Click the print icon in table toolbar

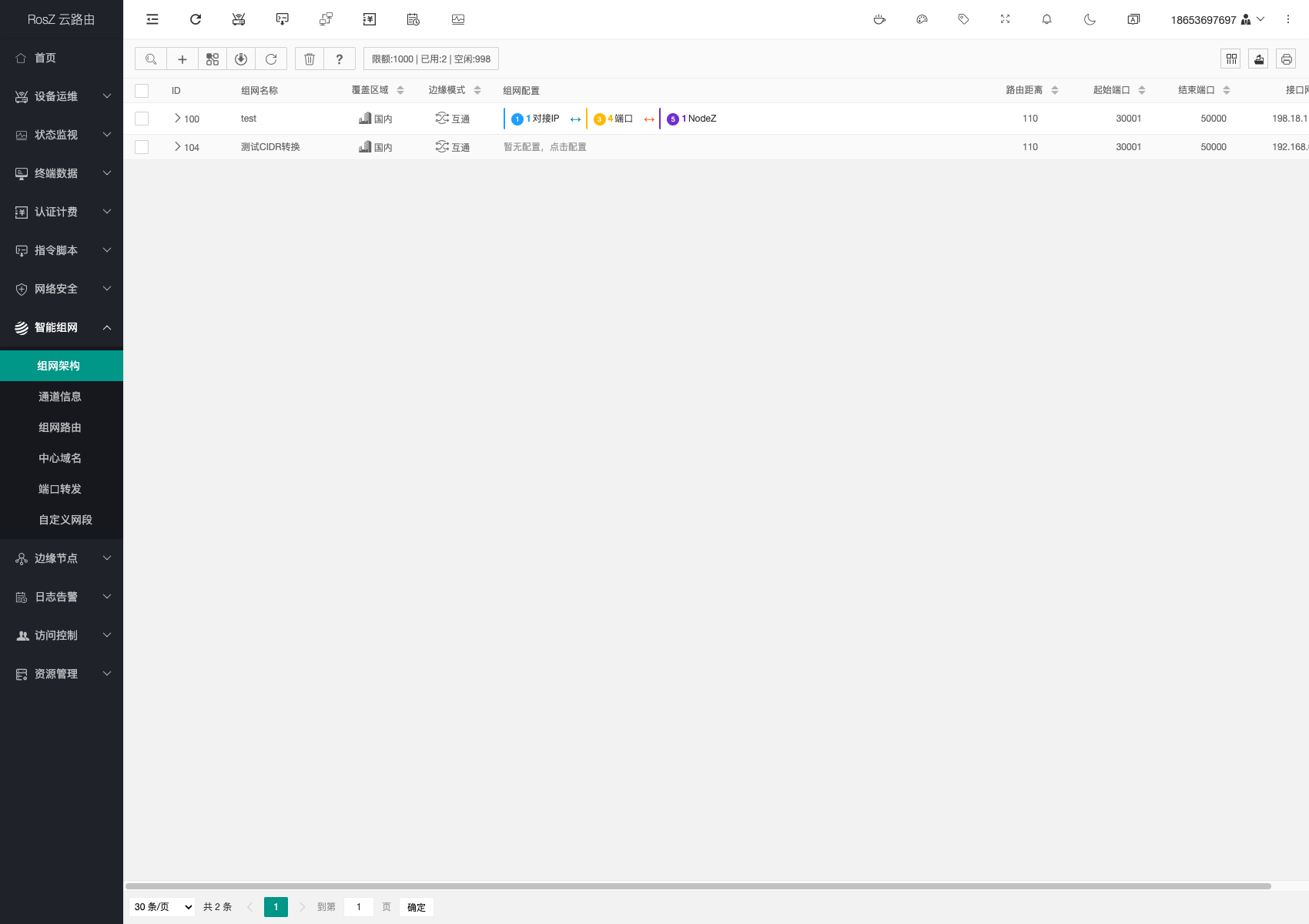coord(1286,59)
